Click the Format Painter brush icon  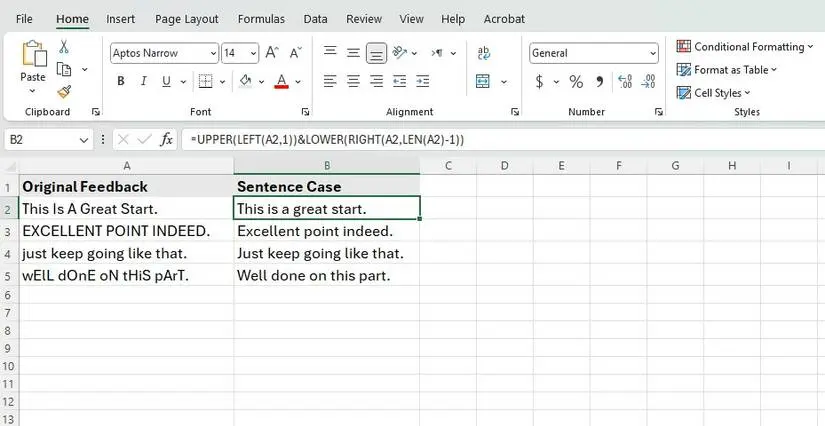coord(64,92)
